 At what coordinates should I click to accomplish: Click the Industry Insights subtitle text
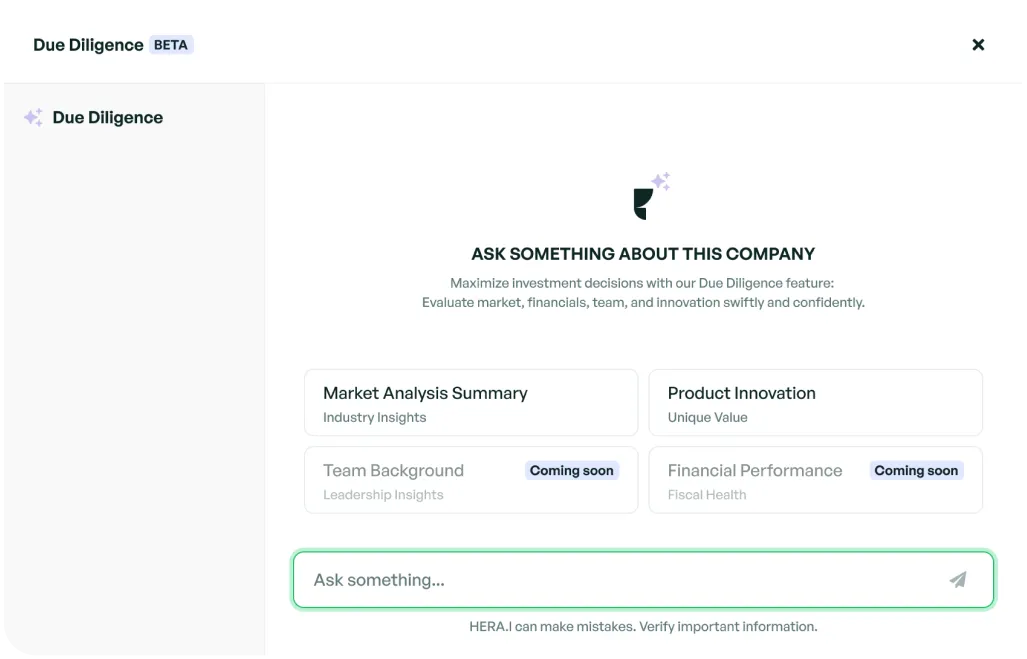click(374, 417)
